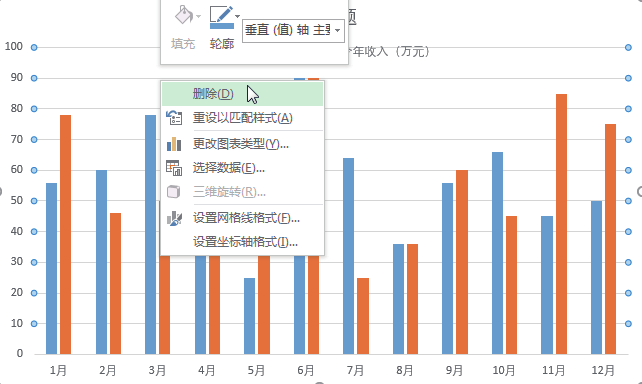Select the orange 11月 bar
This screenshot has width=642, height=384.
tap(561, 224)
